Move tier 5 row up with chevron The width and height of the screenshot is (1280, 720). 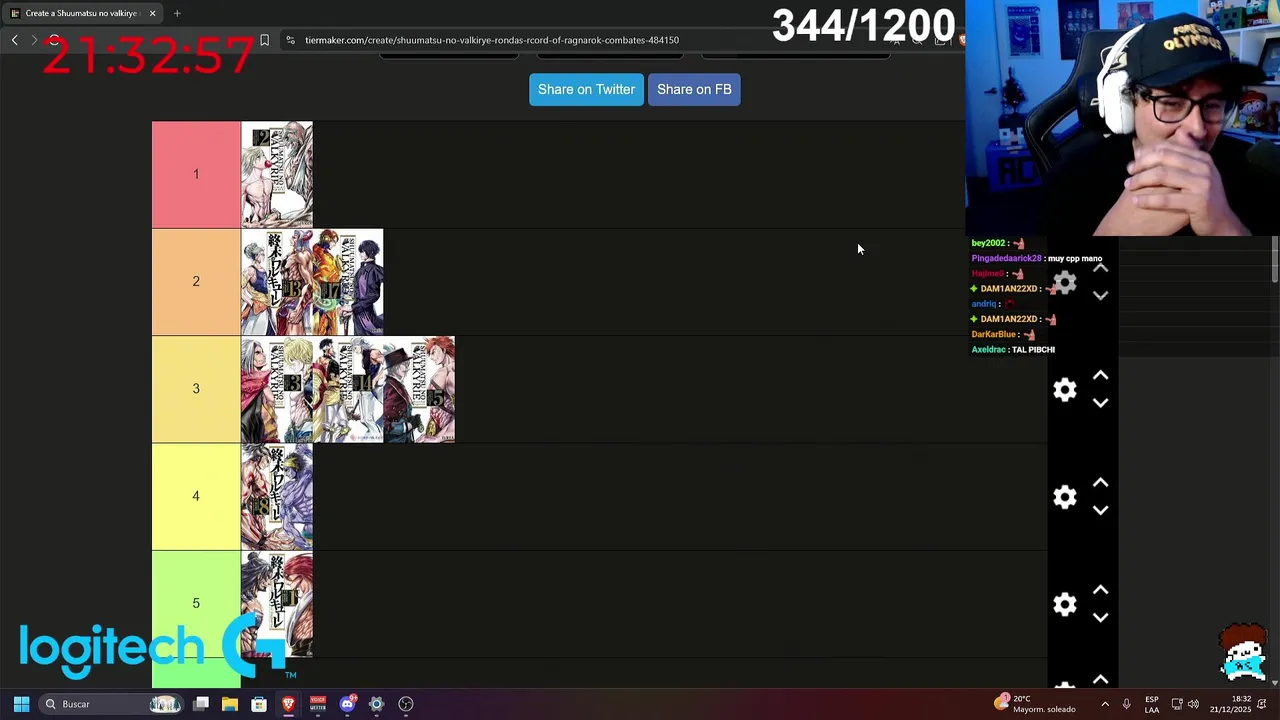[x=1100, y=590]
